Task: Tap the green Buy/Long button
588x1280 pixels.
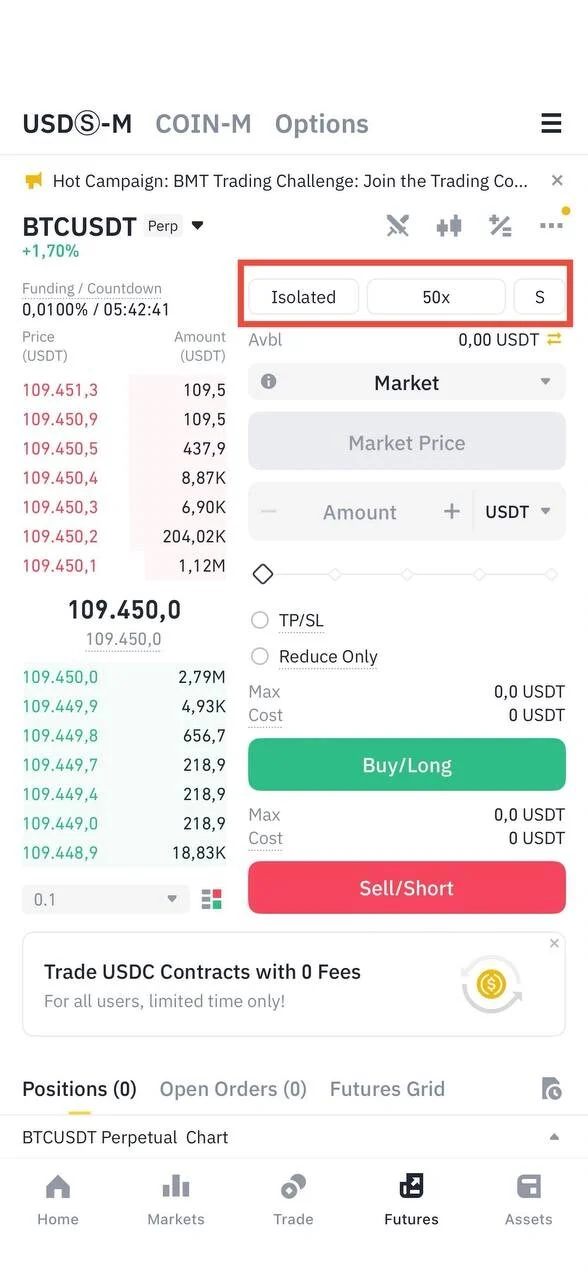Action: tap(407, 765)
